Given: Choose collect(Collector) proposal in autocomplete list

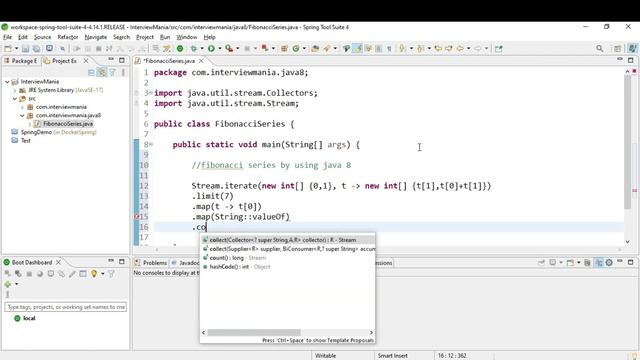Looking at the screenshot, I should (x=287, y=240).
